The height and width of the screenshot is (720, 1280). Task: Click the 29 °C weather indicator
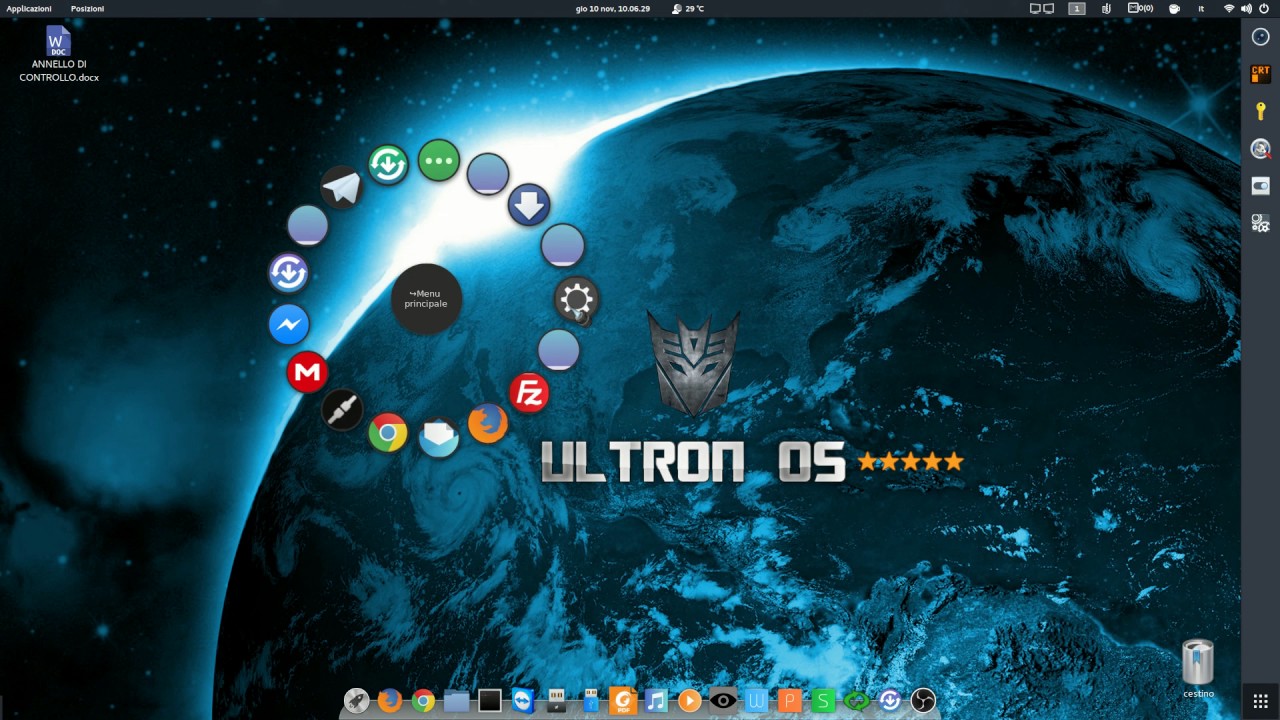coord(688,8)
